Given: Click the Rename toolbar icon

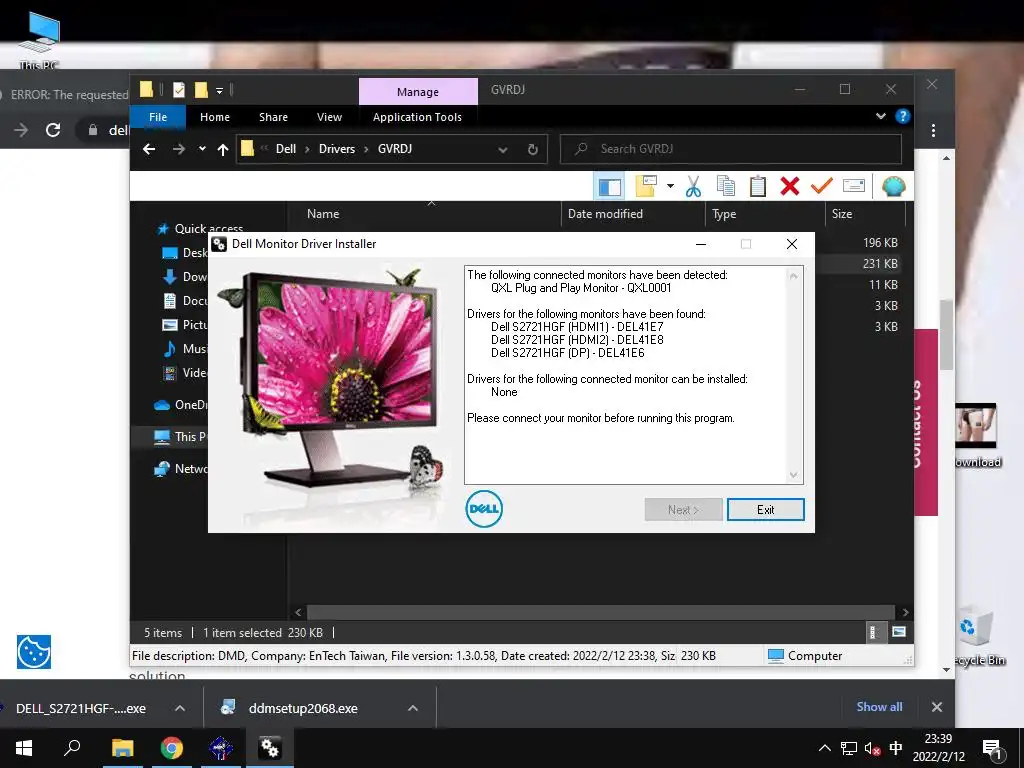Looking at the screenshot, I should coord(854,186).
